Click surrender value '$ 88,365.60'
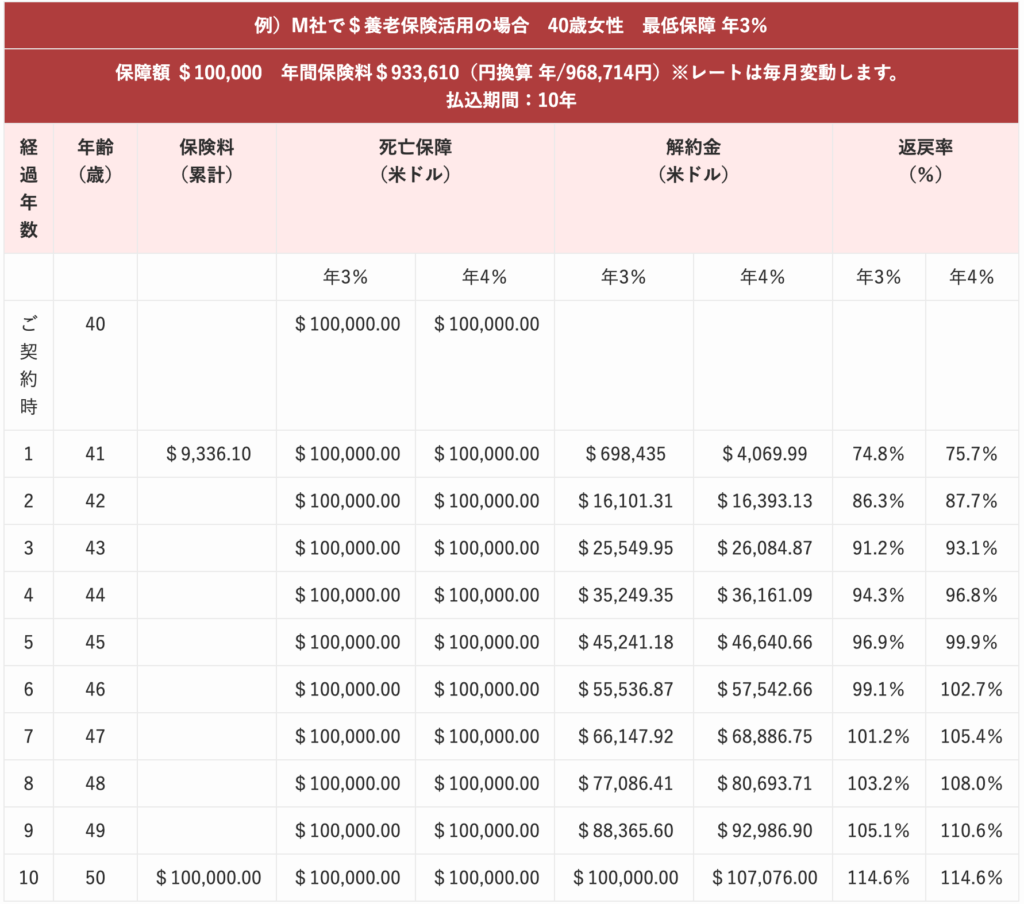Image resolution: width=1024 pixels, height=904 pixels. coord(625,830)
